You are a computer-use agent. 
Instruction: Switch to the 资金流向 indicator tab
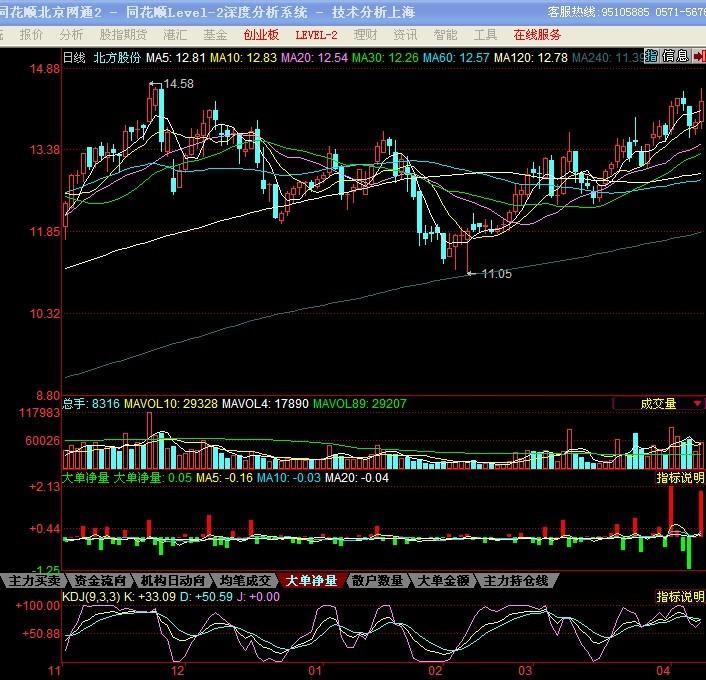pyautogui.click(x=100, y=580)
